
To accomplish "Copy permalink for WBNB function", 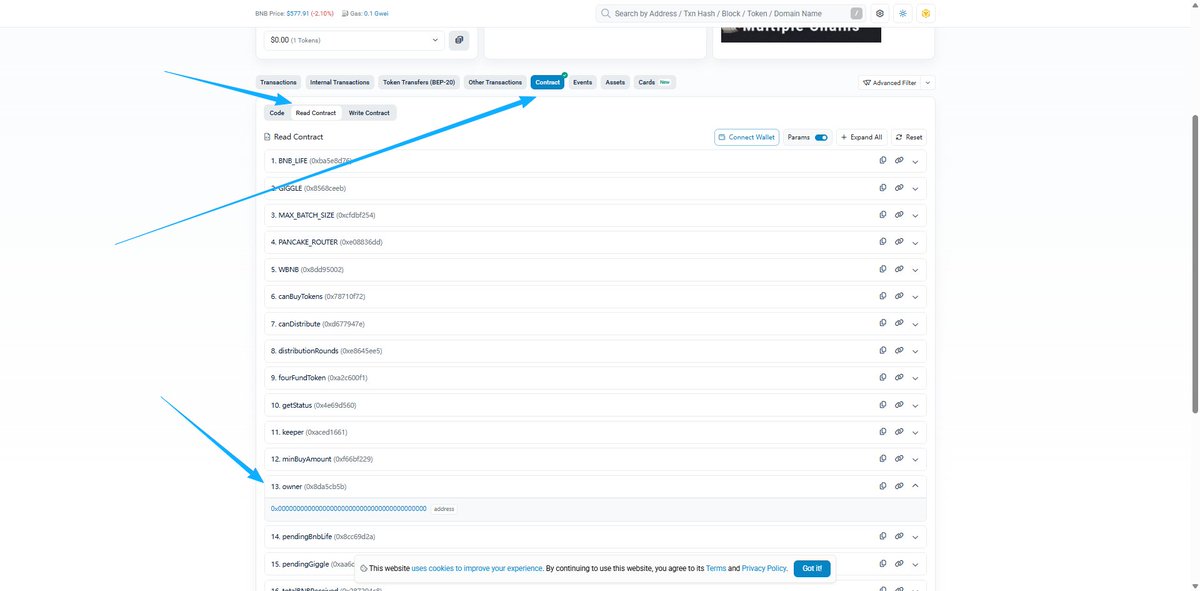I will 899,269.
